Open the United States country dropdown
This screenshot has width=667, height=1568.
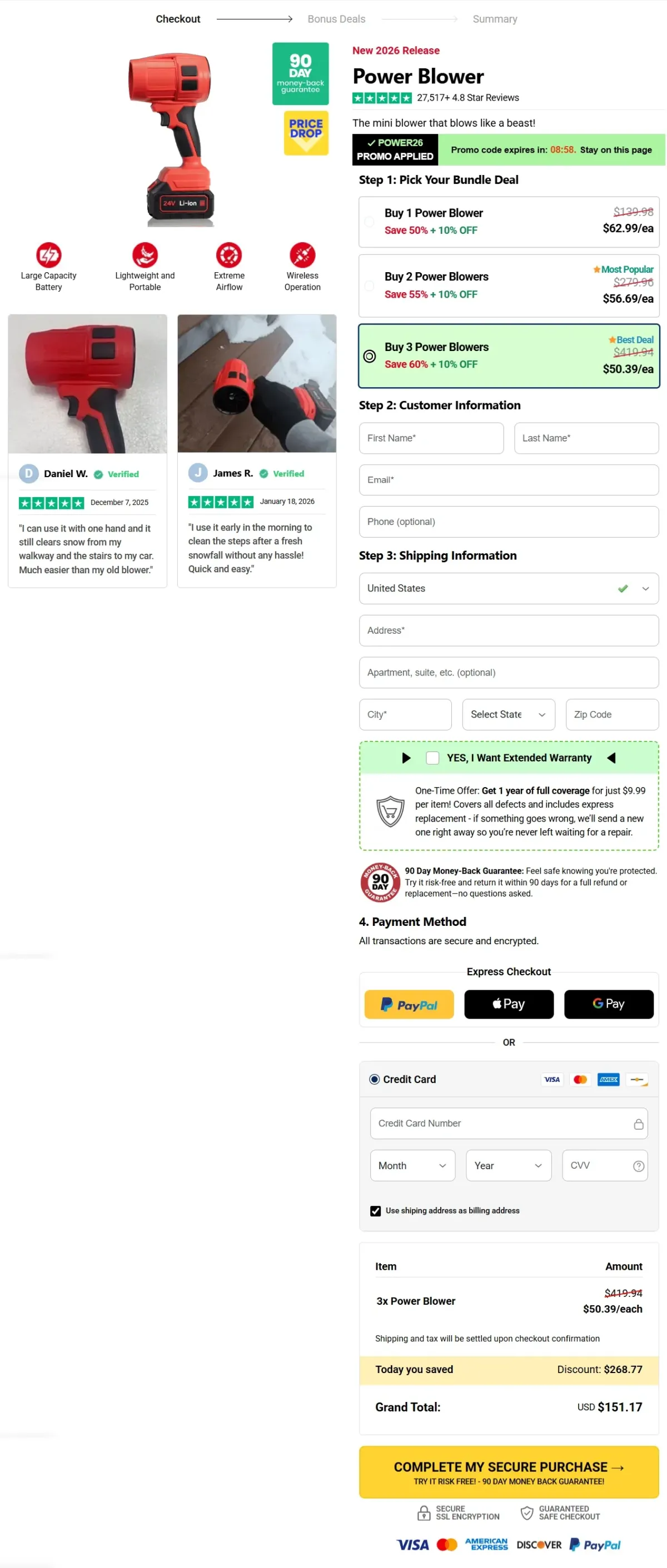click(x=509, y=589)
